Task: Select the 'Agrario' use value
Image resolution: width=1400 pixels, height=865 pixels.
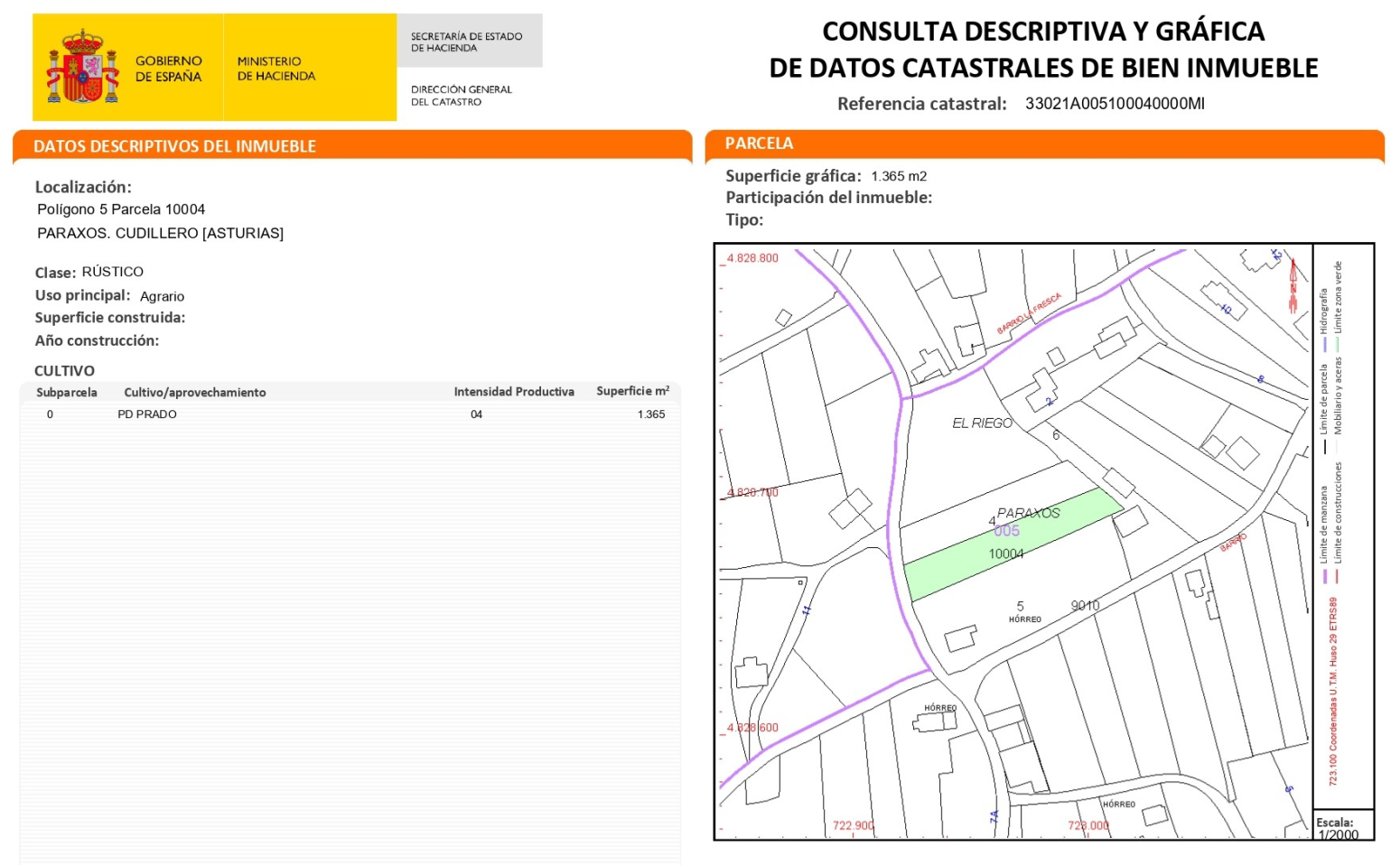Action: click(163, 296)
